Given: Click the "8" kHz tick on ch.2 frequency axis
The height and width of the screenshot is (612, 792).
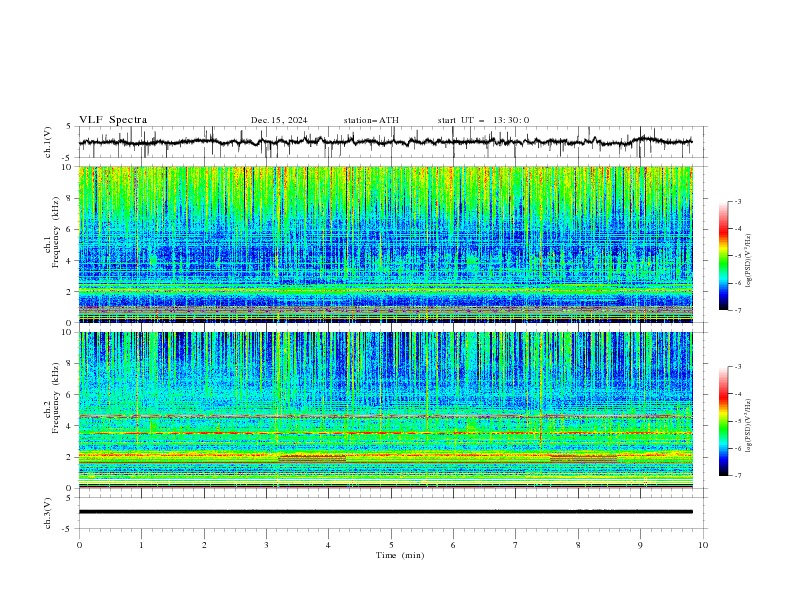Looking at the screenshot, I should coord(71,364).
